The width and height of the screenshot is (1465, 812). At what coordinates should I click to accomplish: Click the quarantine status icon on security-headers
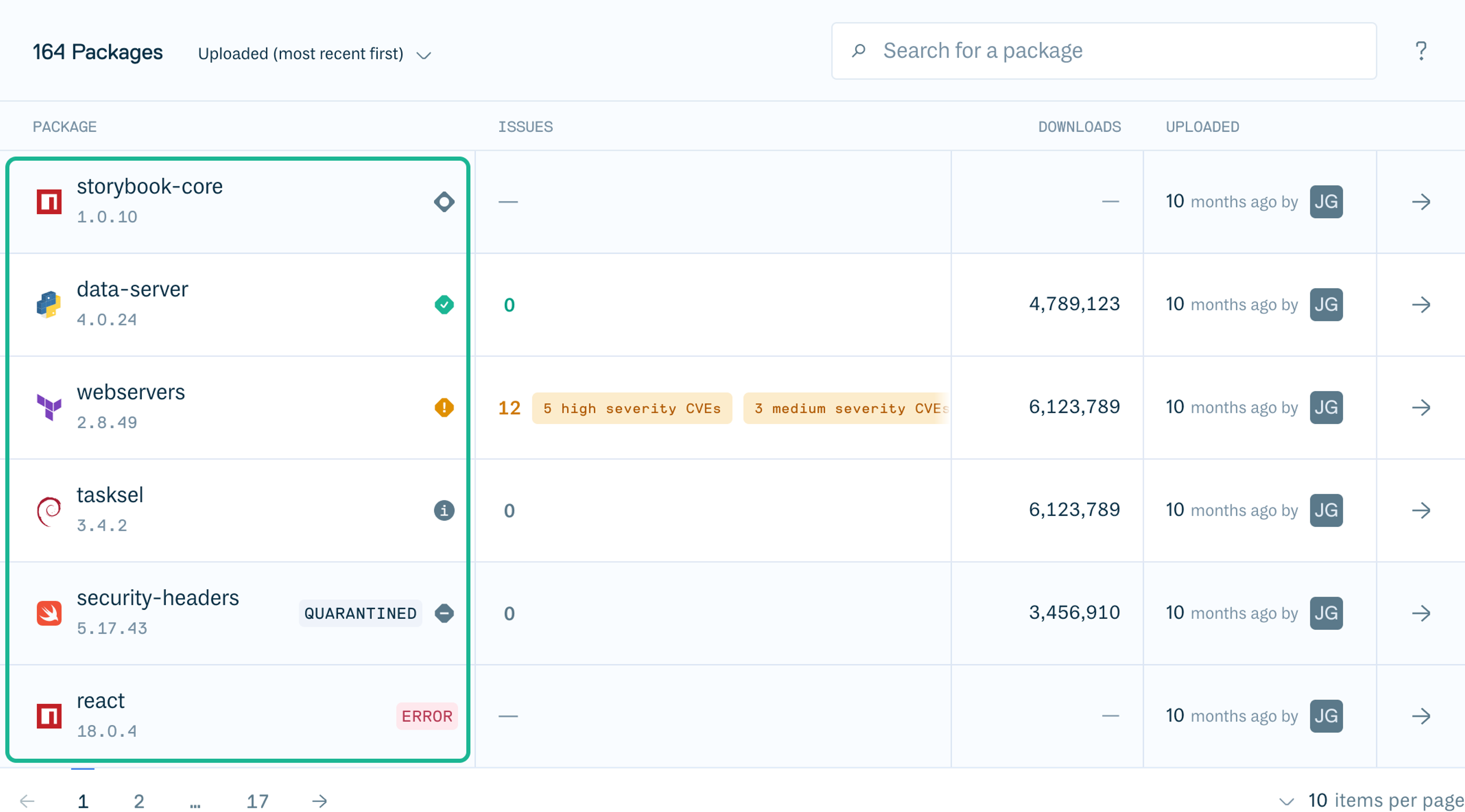click(x=444, y=614)
